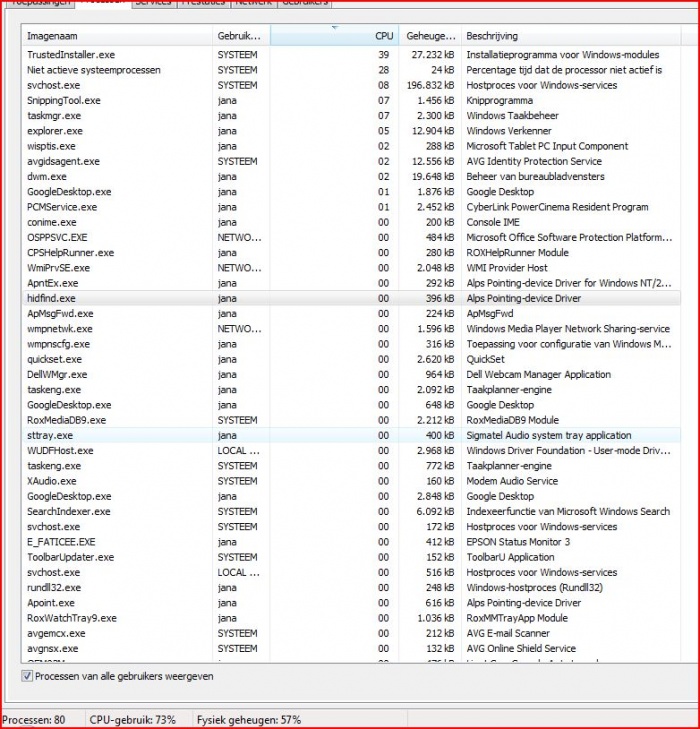Sort by the Imagenaam column header
Viewport: 700px width, 729px height.
117,36
